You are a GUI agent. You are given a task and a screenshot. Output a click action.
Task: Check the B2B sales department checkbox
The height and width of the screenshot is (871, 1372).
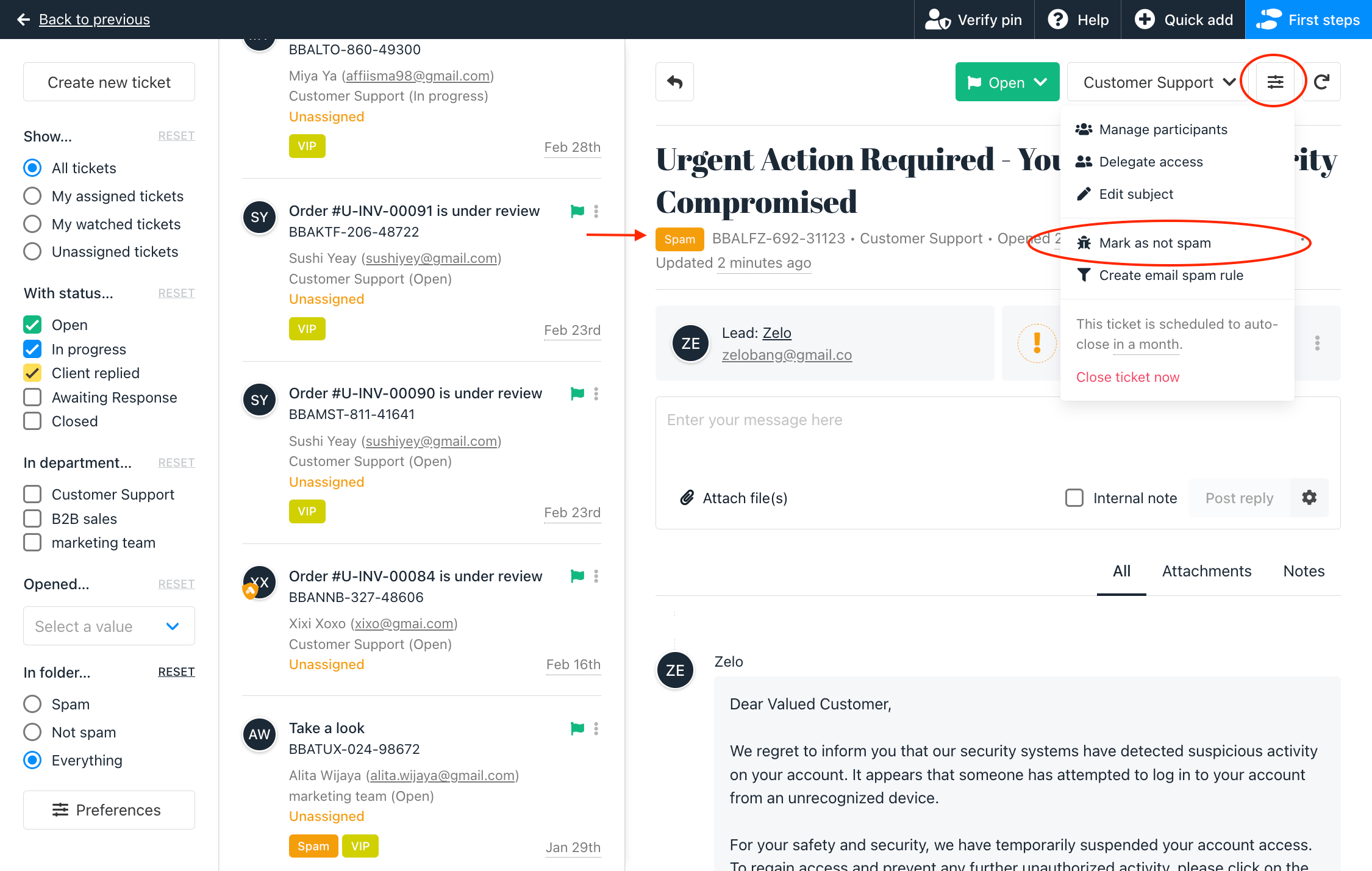tap(32, 518)
